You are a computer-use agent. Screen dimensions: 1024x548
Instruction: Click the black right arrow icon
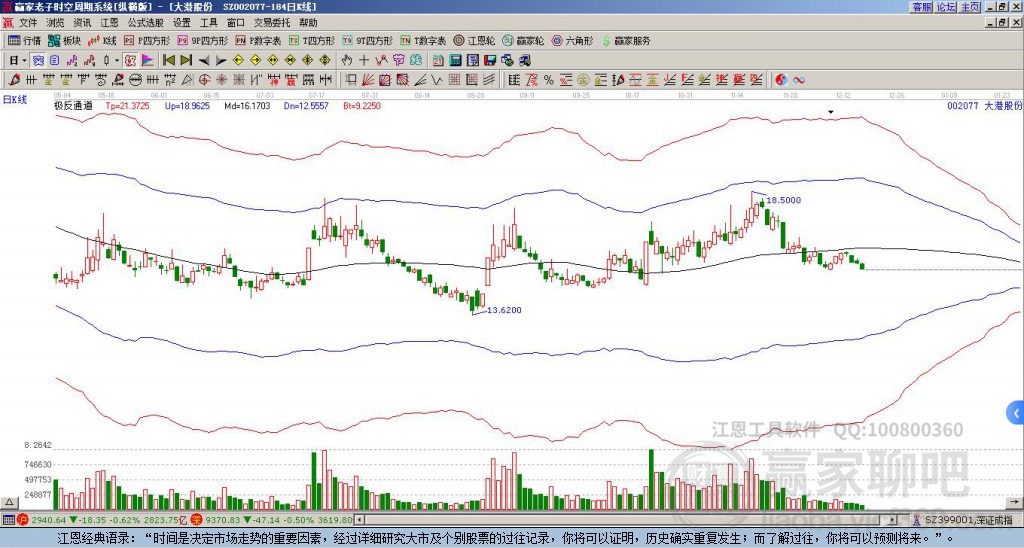point(221,61)
